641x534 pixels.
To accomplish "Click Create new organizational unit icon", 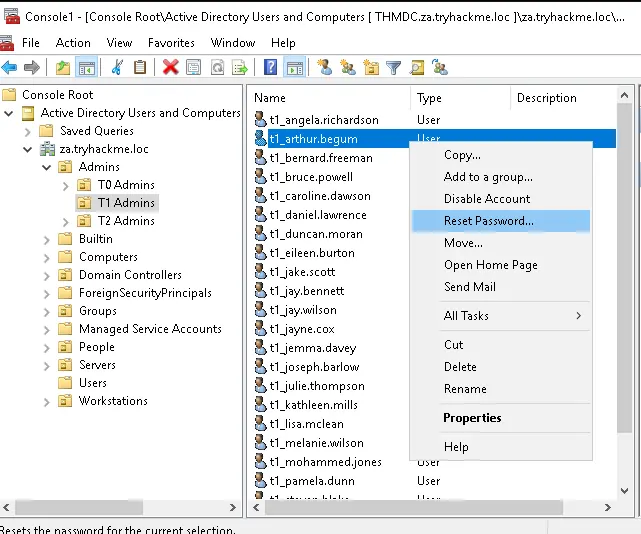I will pos(371,67).
